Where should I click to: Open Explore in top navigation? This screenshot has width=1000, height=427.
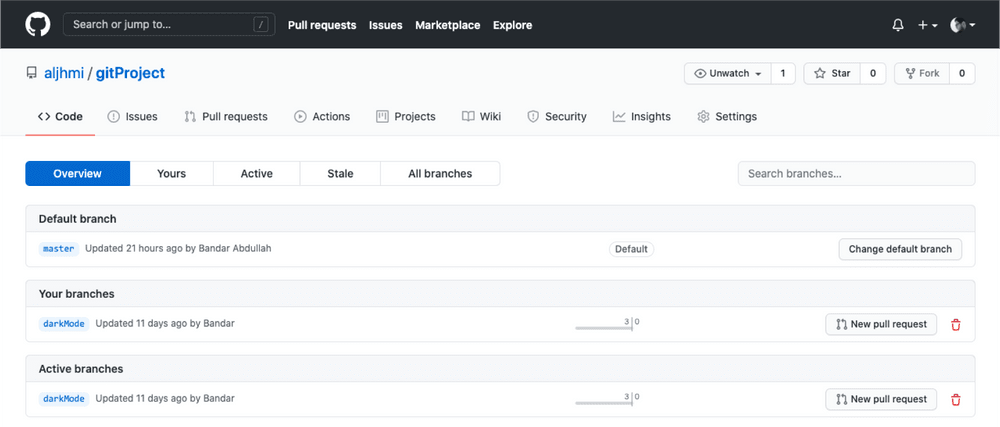pyautogui.click(x=513, y=25)
